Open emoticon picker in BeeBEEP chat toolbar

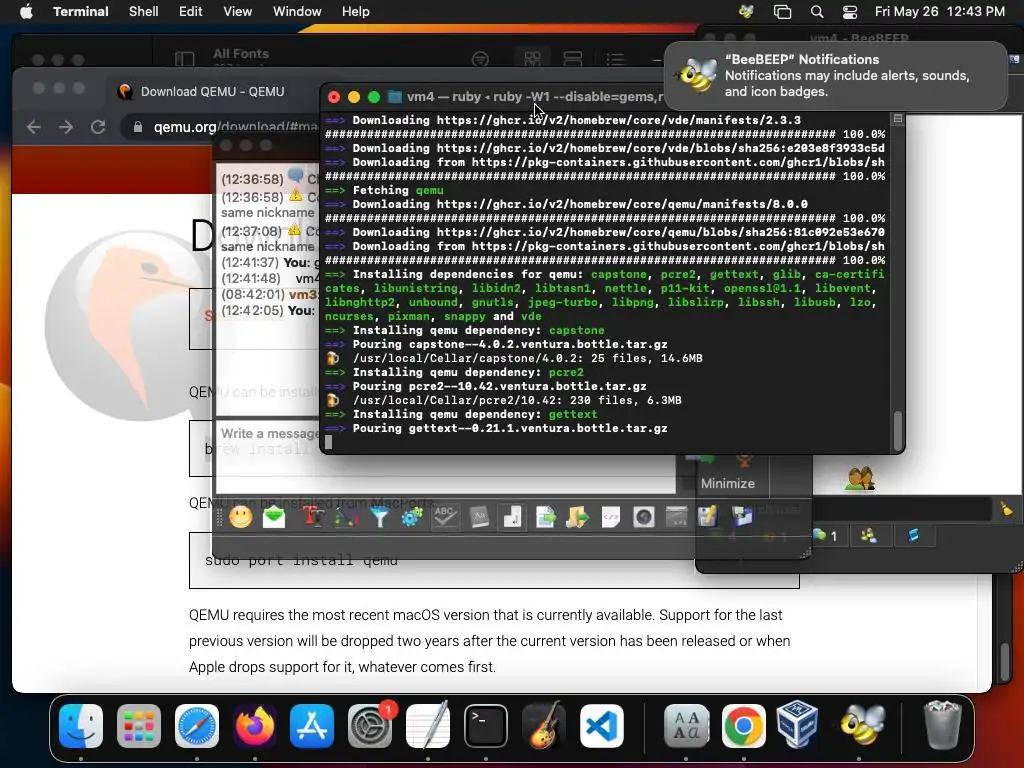pos(240,517)
